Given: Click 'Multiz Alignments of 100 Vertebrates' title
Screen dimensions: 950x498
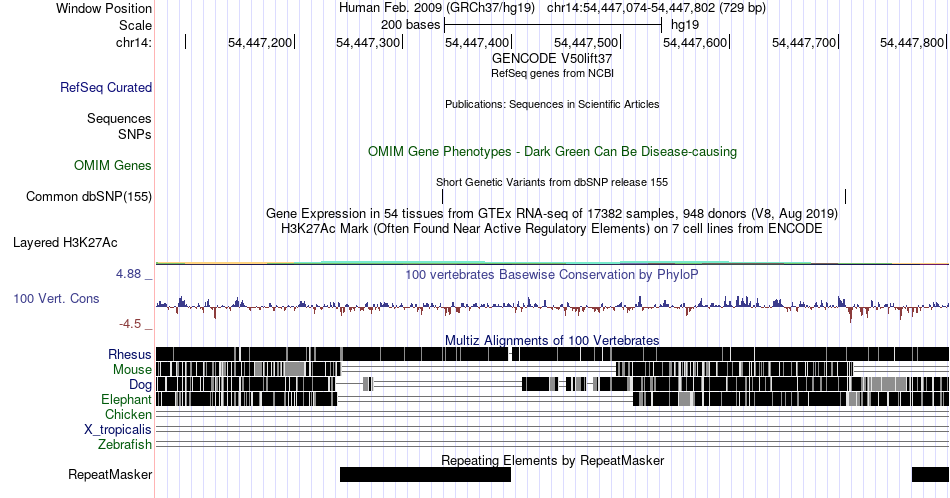Looking at the screenshot, I should click(552, 340).
